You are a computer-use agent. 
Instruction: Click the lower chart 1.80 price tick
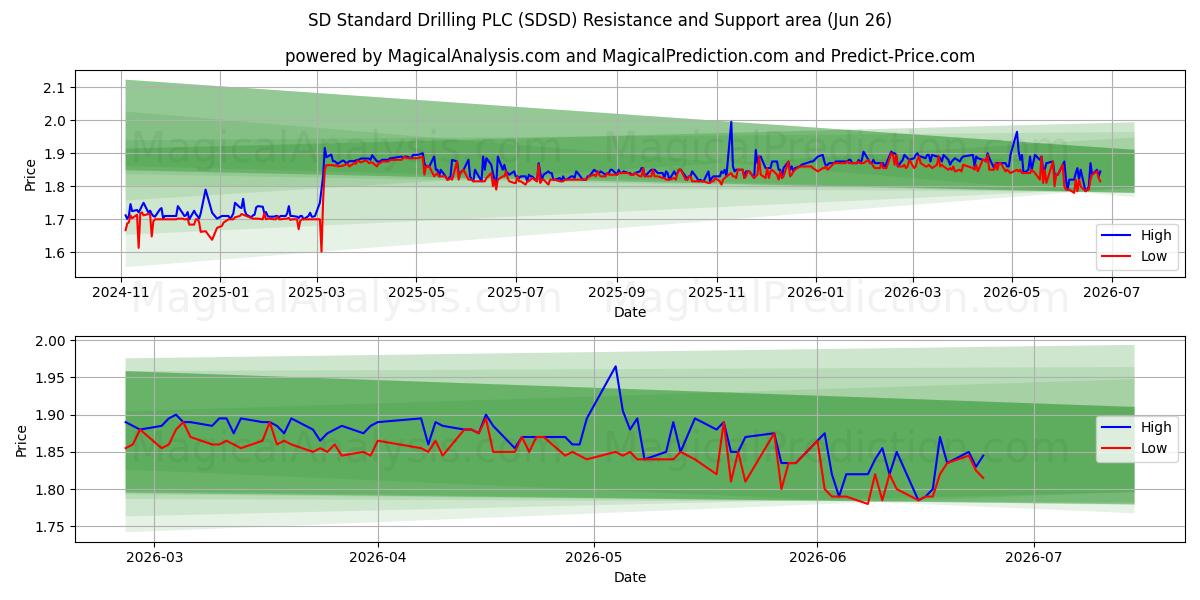tap(51, 490)
